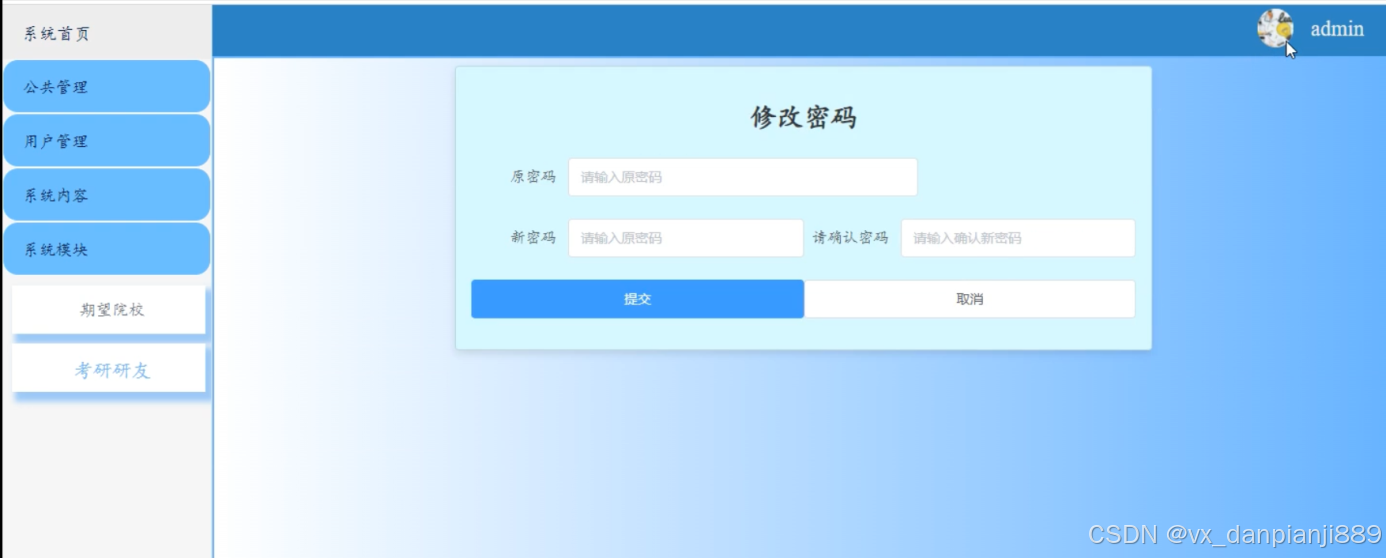Viewport: 1386px width, 558px height.
Task: Expand the 系统内容 menu
Action: point(107,195)
